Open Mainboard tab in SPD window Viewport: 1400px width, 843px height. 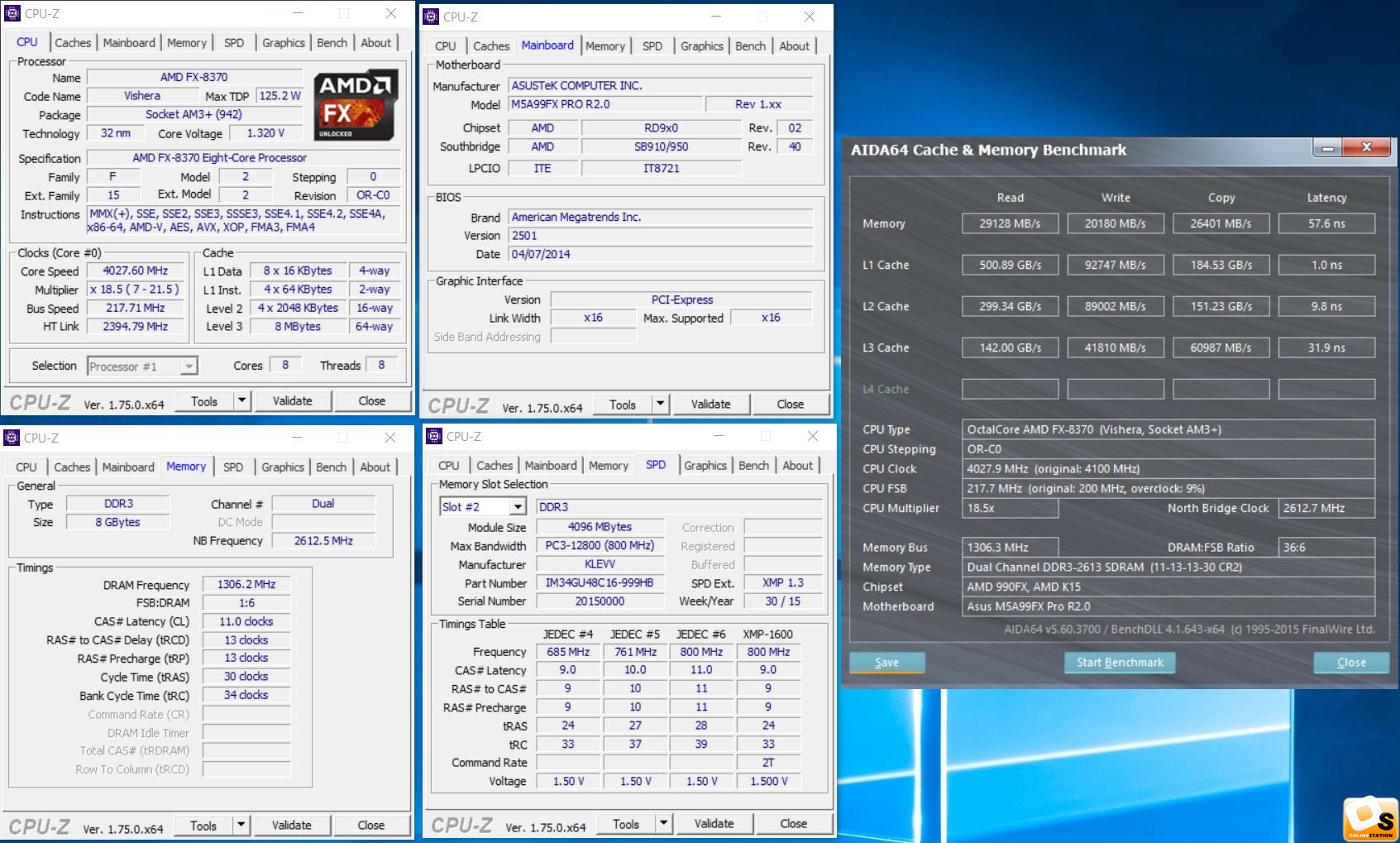[x=551, y=466]
